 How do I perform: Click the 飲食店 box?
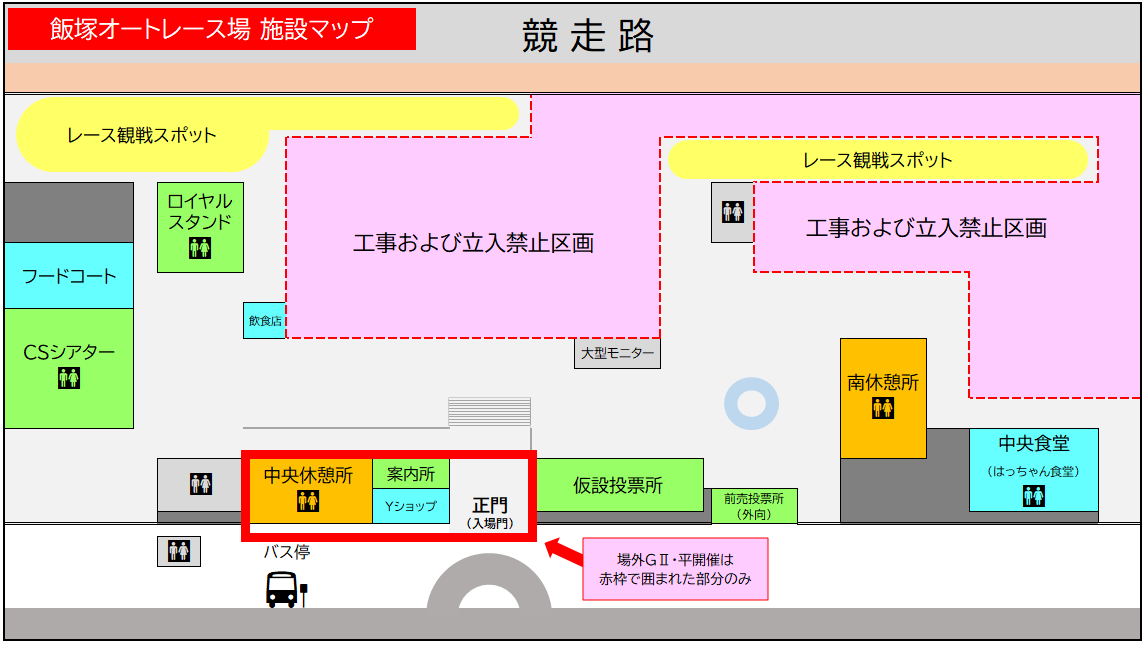264,321
